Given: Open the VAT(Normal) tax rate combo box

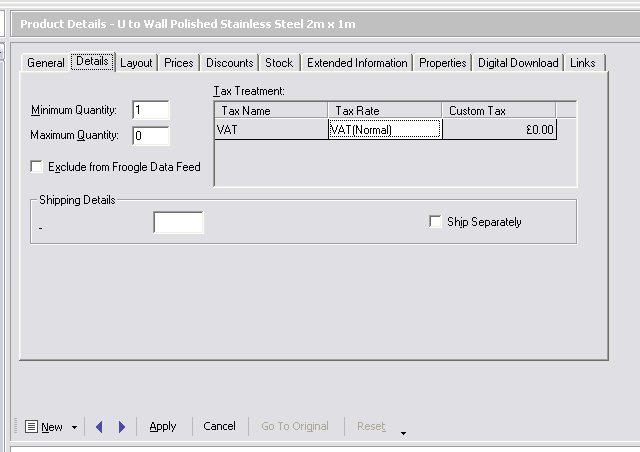Looking at the screenshot, I should 384,129.
